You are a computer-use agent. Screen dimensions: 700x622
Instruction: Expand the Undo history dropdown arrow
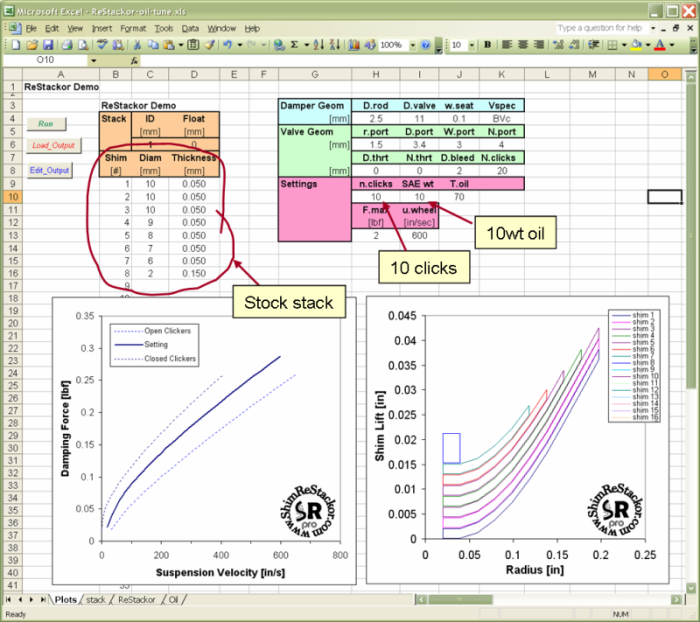tap(240, 45)
